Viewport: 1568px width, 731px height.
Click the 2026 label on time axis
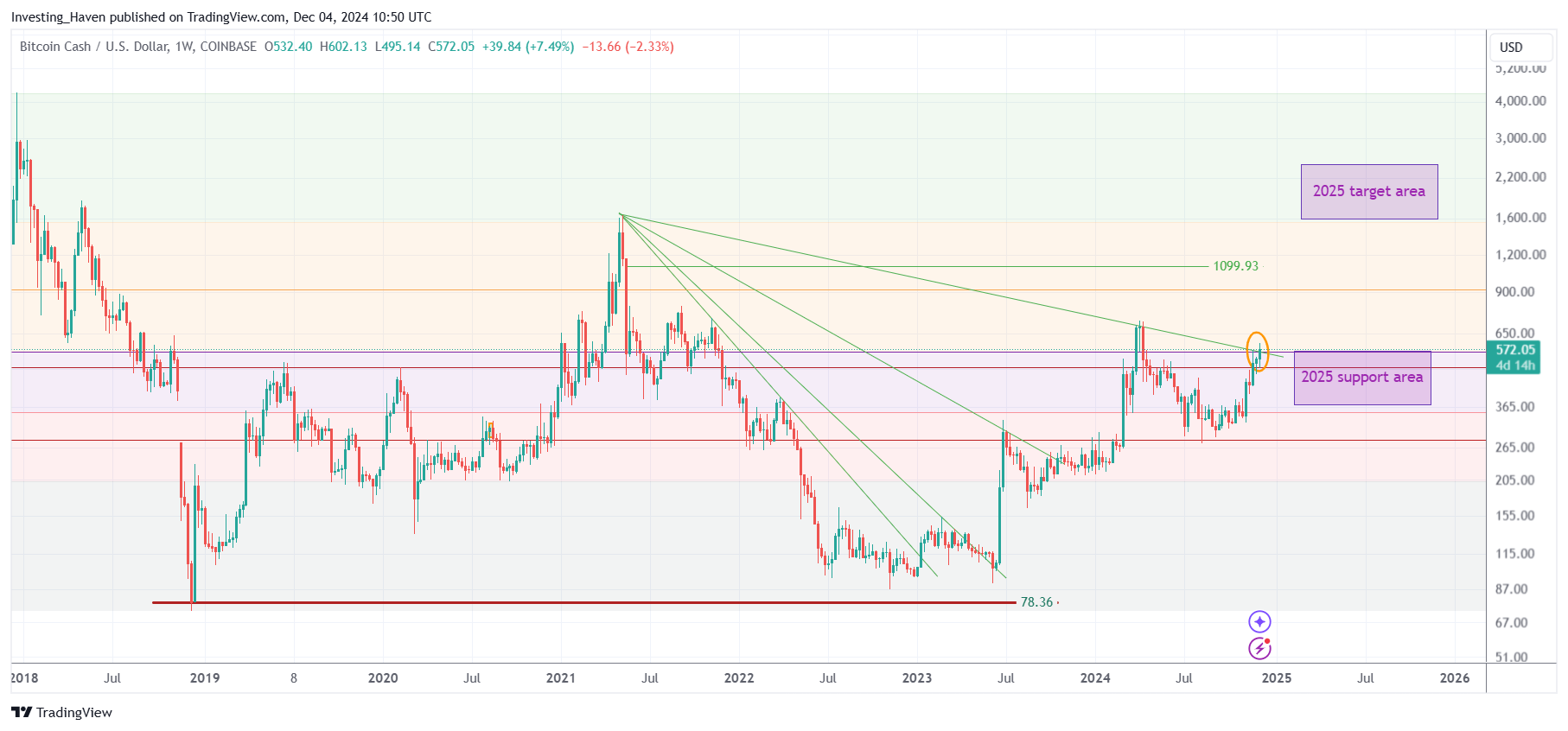pos(1455,678)
